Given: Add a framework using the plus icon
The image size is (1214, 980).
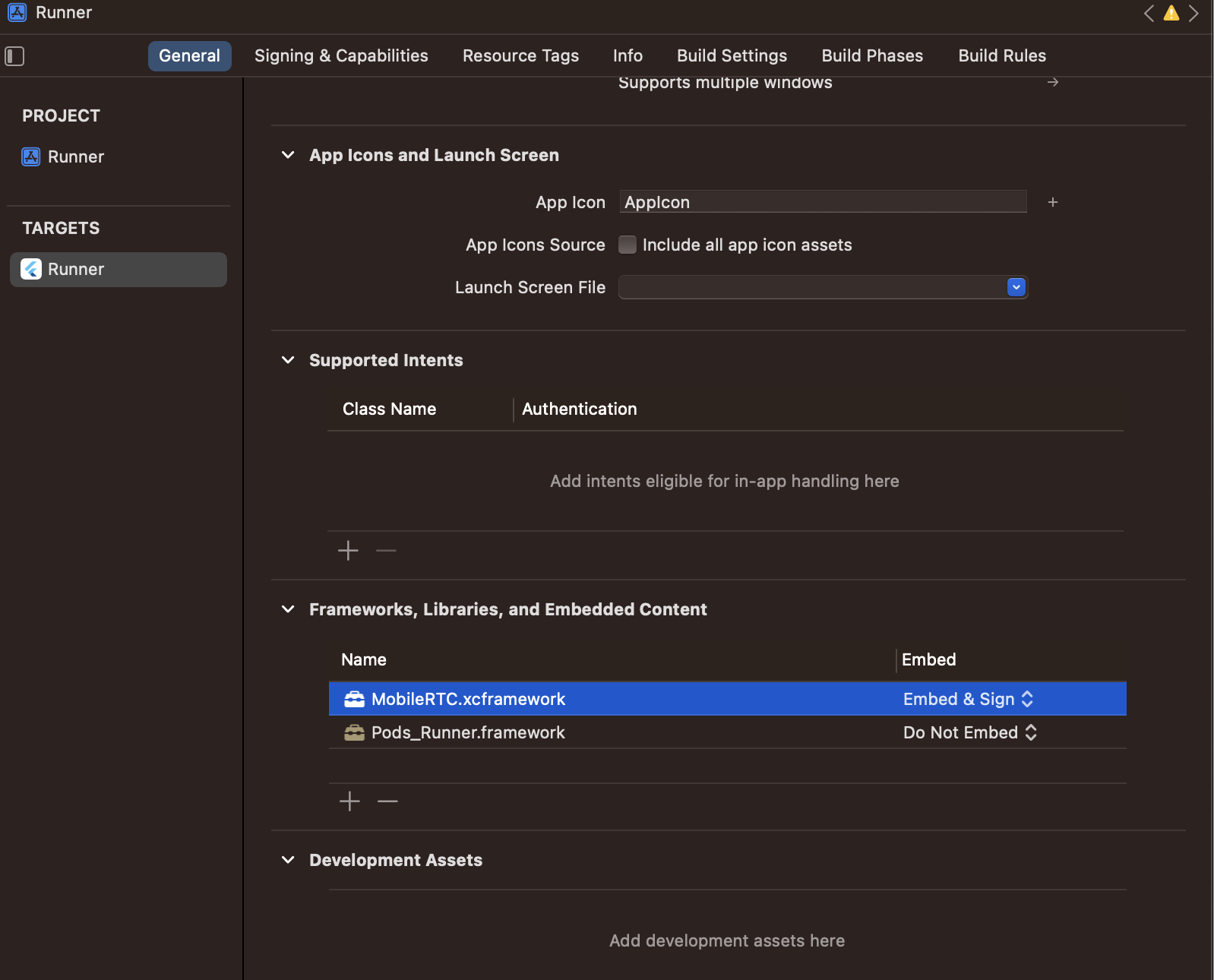Looking at the screenshot, I should tap(349, 801).
